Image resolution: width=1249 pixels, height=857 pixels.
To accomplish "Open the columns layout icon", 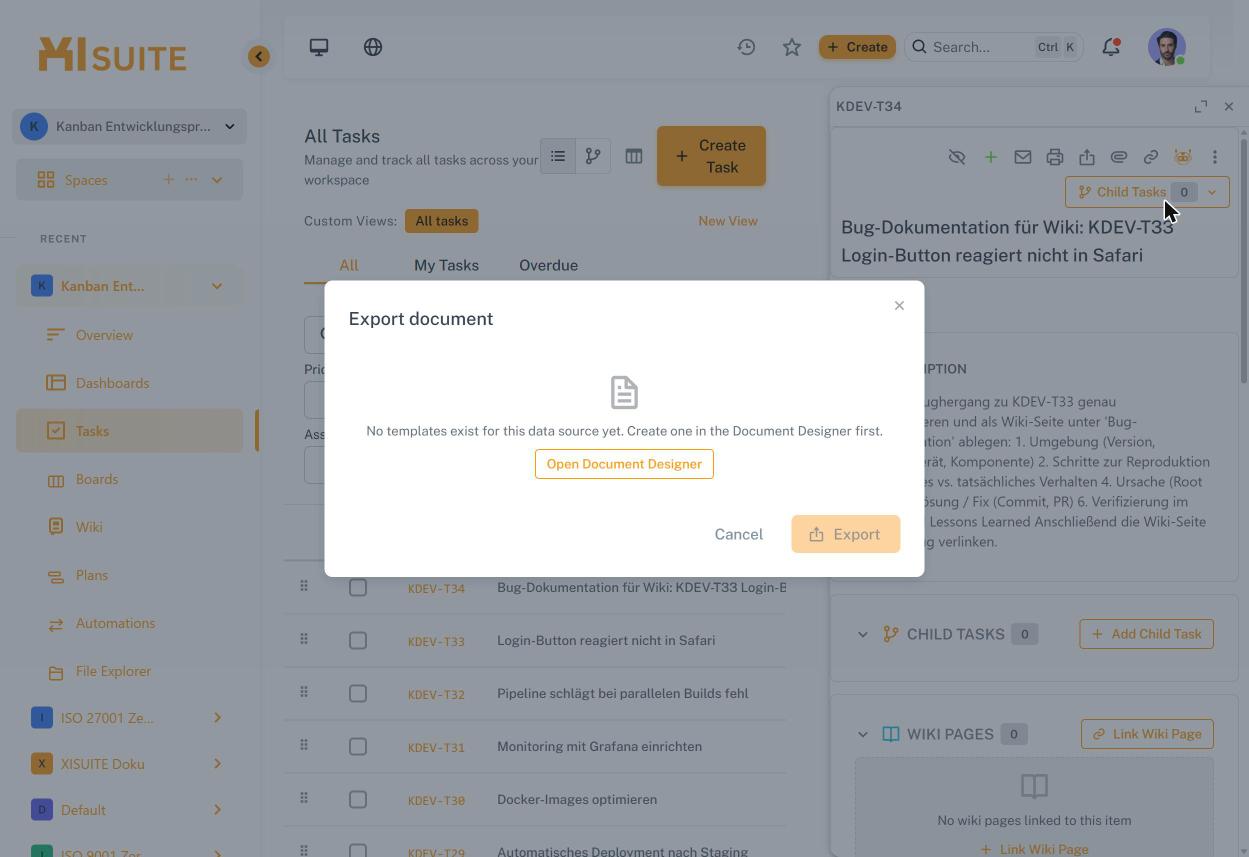I will click(x=634, y=156).
